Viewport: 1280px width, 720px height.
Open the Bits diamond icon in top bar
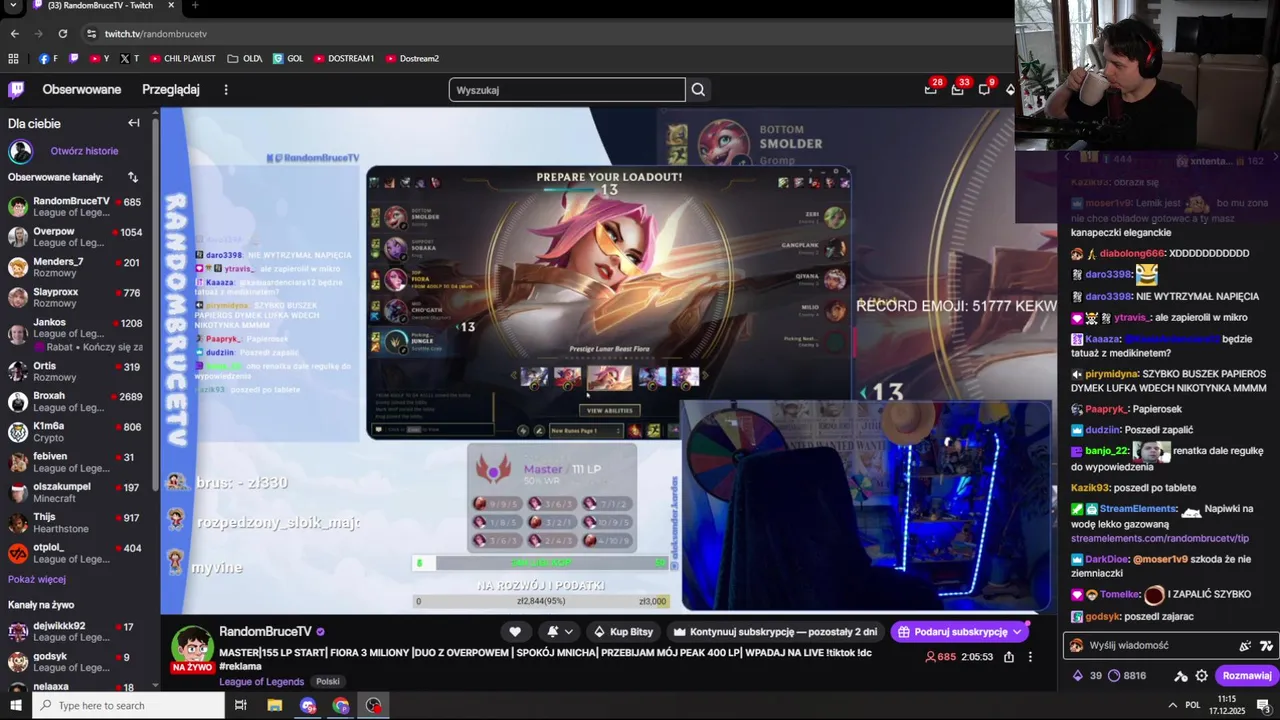[x=1010, y=89]
